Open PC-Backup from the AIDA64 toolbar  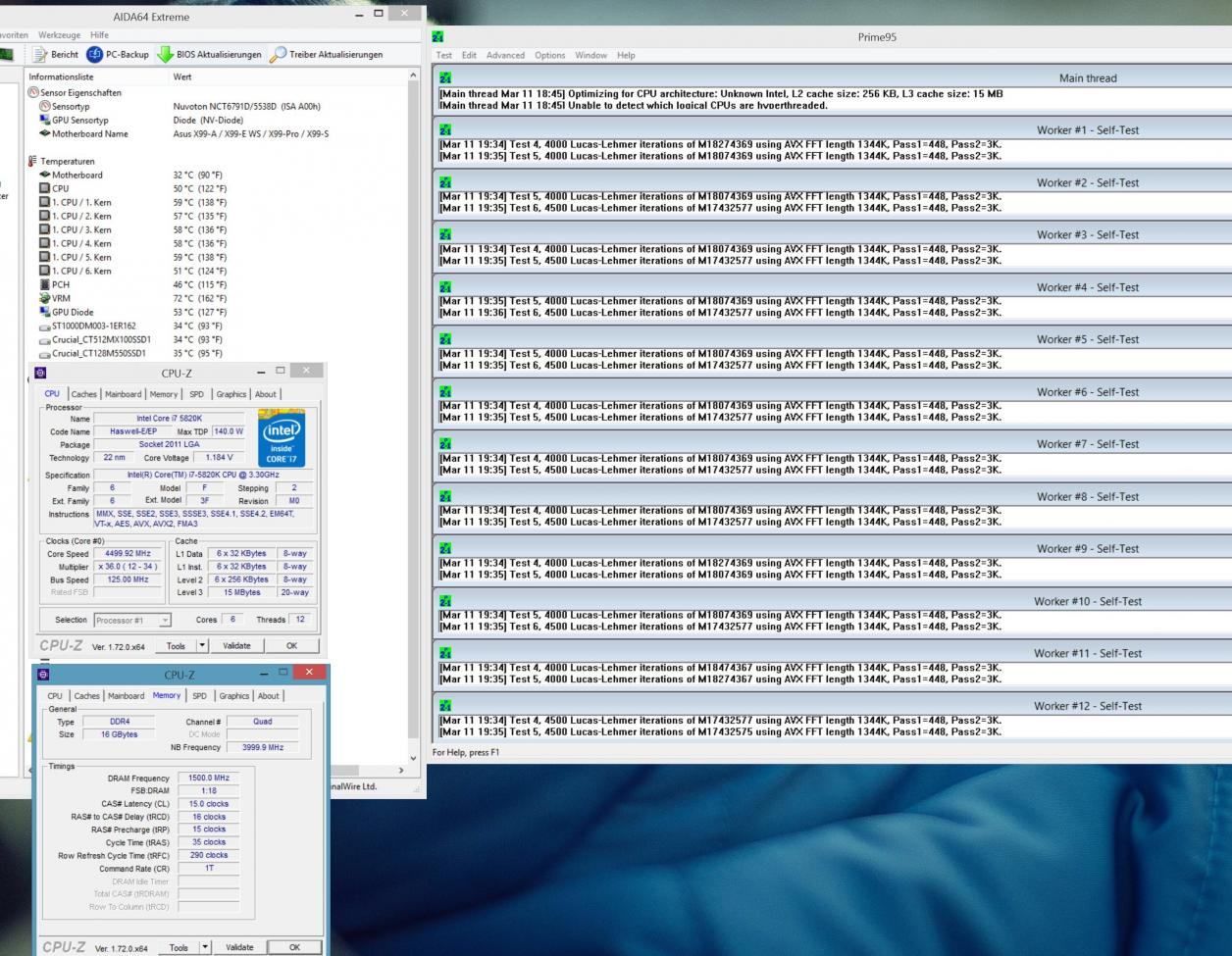tap(95, 55)
